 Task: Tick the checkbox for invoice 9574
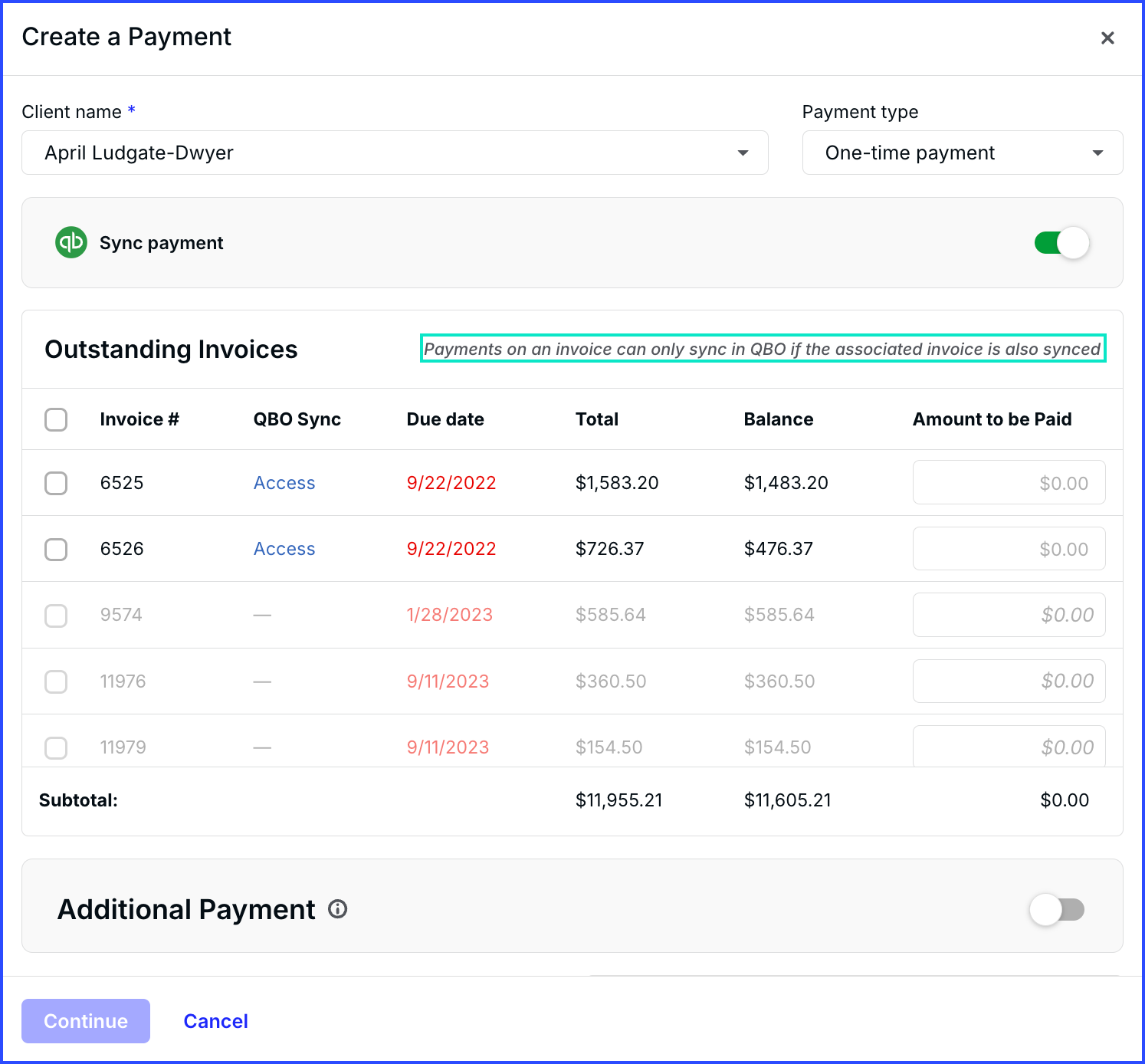(56, 615)
